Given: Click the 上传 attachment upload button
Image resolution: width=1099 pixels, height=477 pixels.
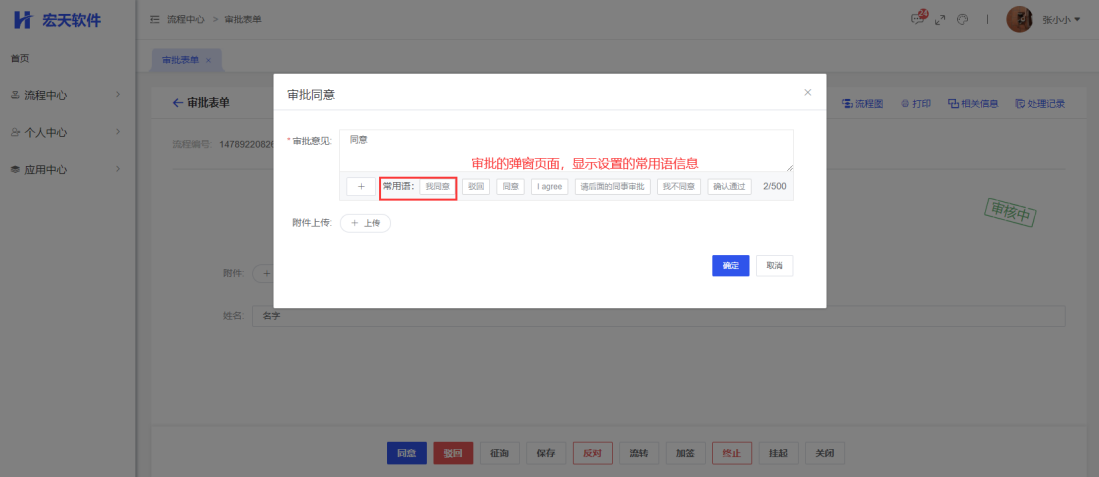Looking at the screenshot, I should 365,223.
